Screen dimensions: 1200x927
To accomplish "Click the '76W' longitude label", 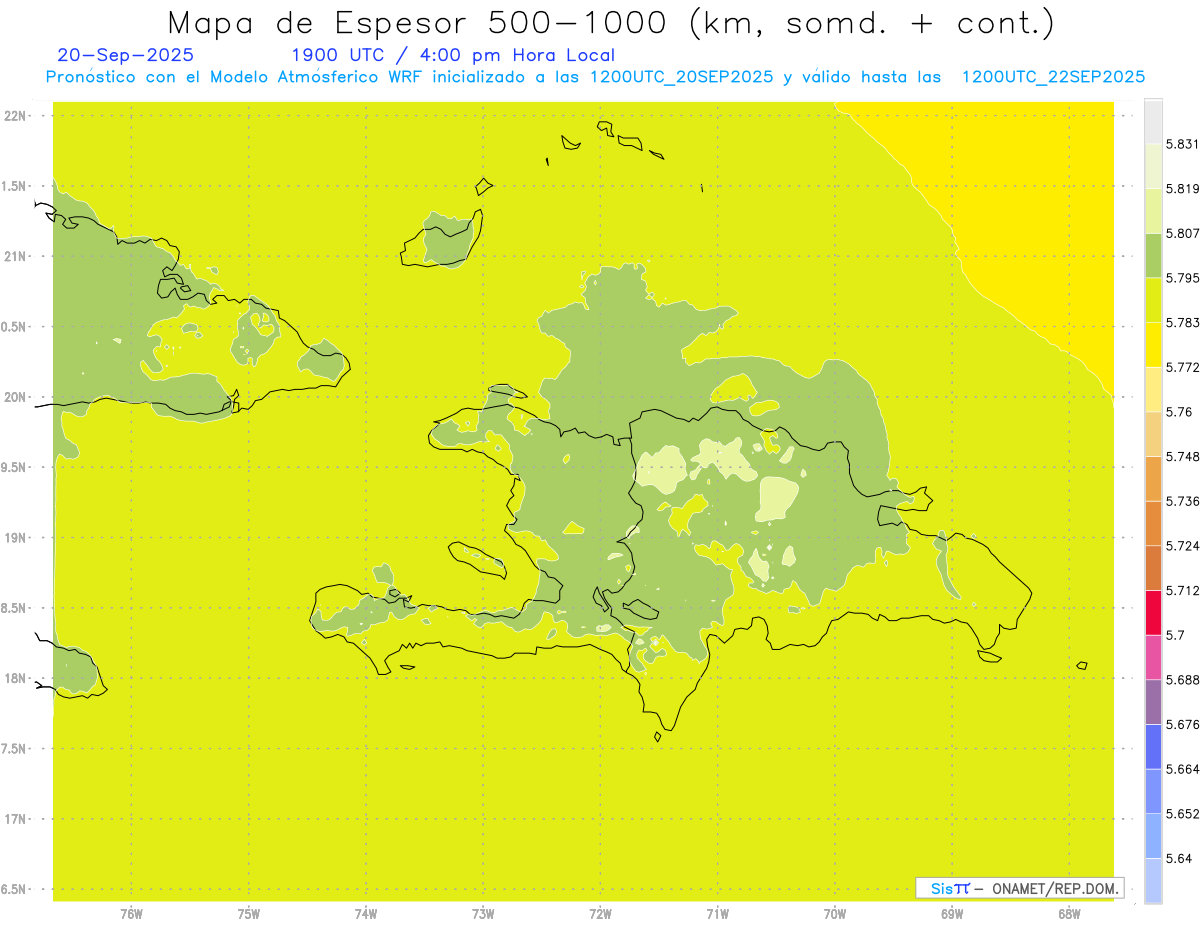I will point(131,913).
